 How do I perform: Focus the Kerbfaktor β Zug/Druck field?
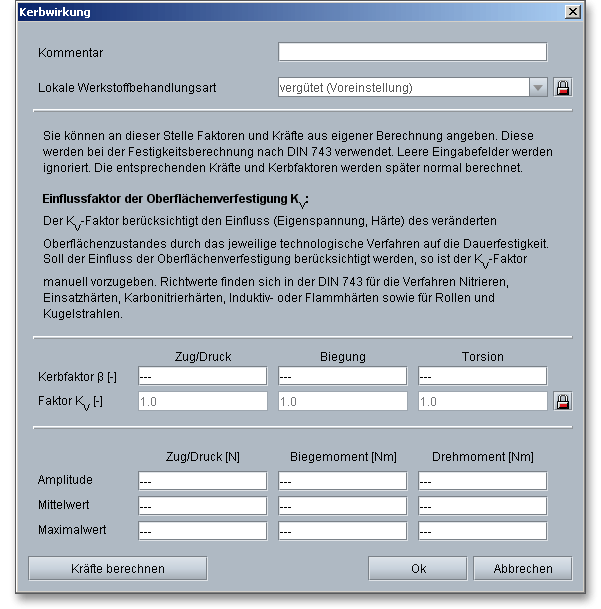click(x=202, y=376)
